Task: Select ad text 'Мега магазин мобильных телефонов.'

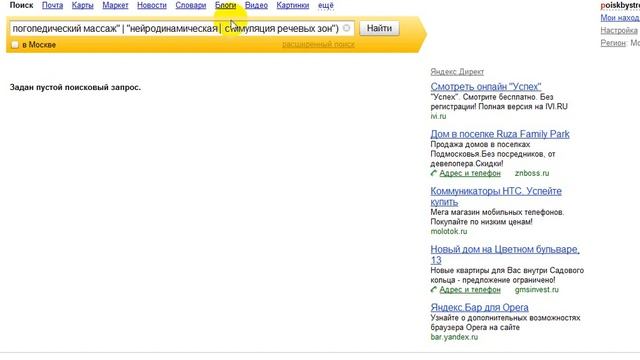Action: 497,212
